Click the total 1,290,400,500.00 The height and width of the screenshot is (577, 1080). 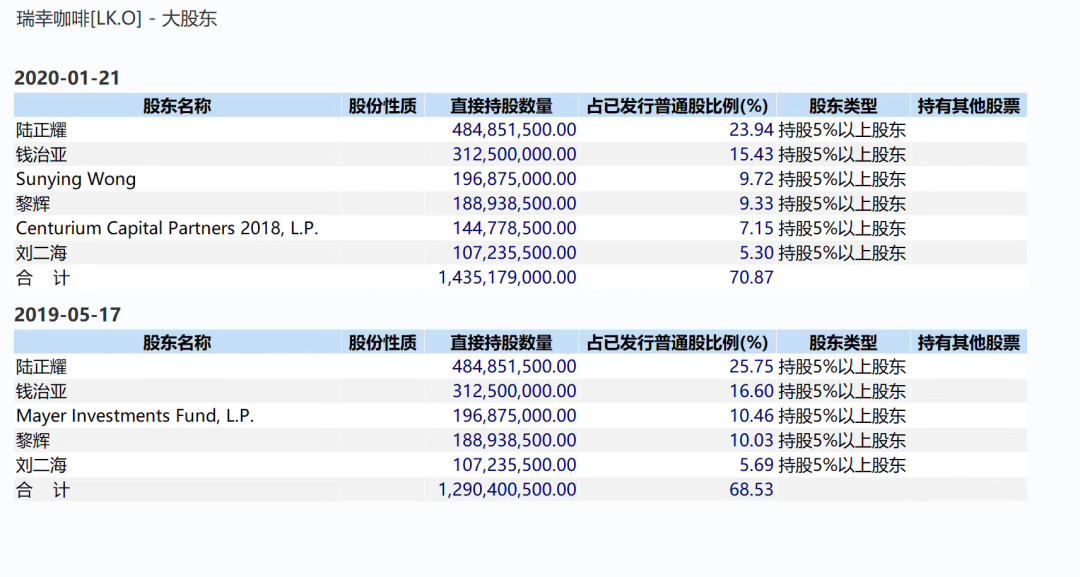507,490
